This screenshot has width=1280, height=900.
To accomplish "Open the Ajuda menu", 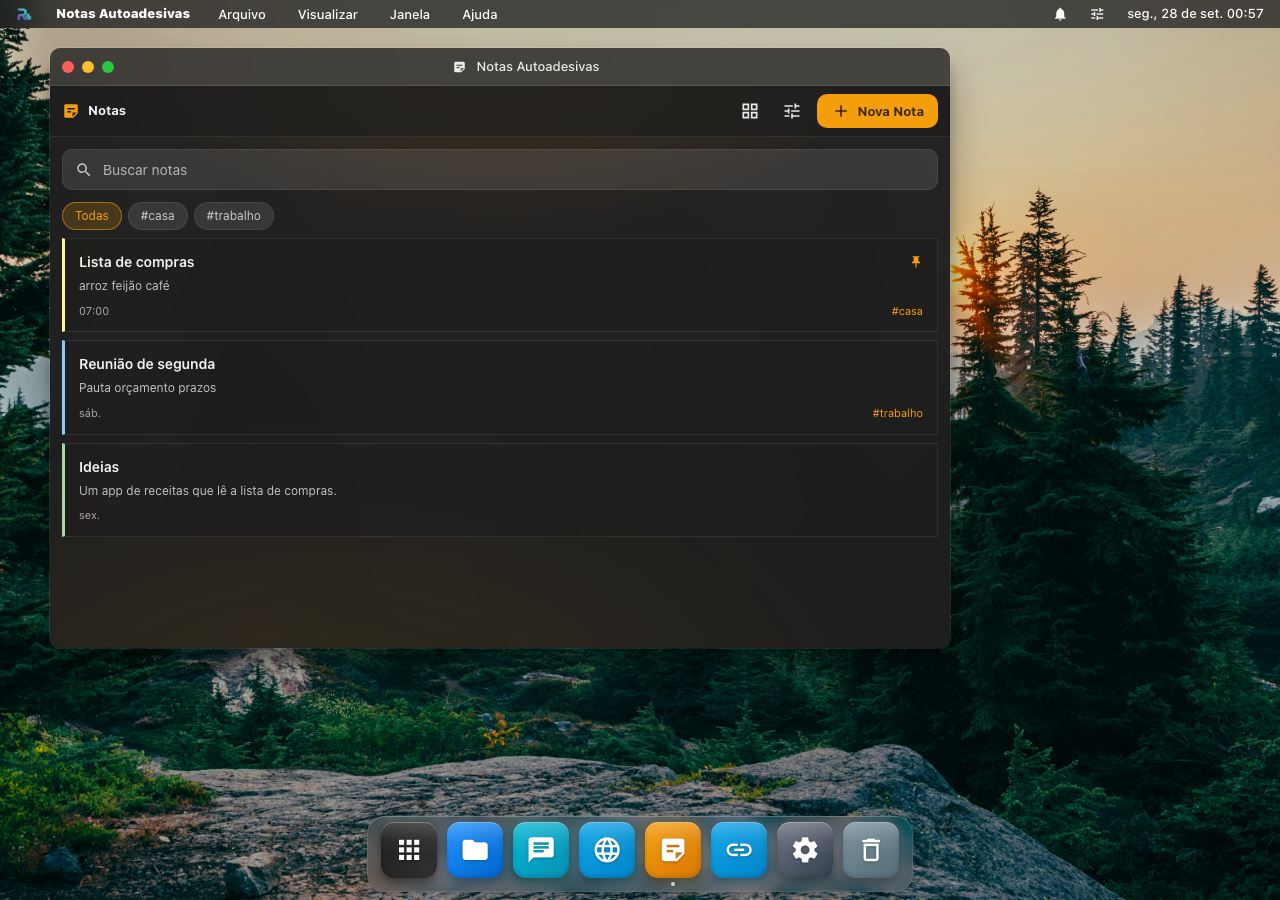I will coord(480,14).
